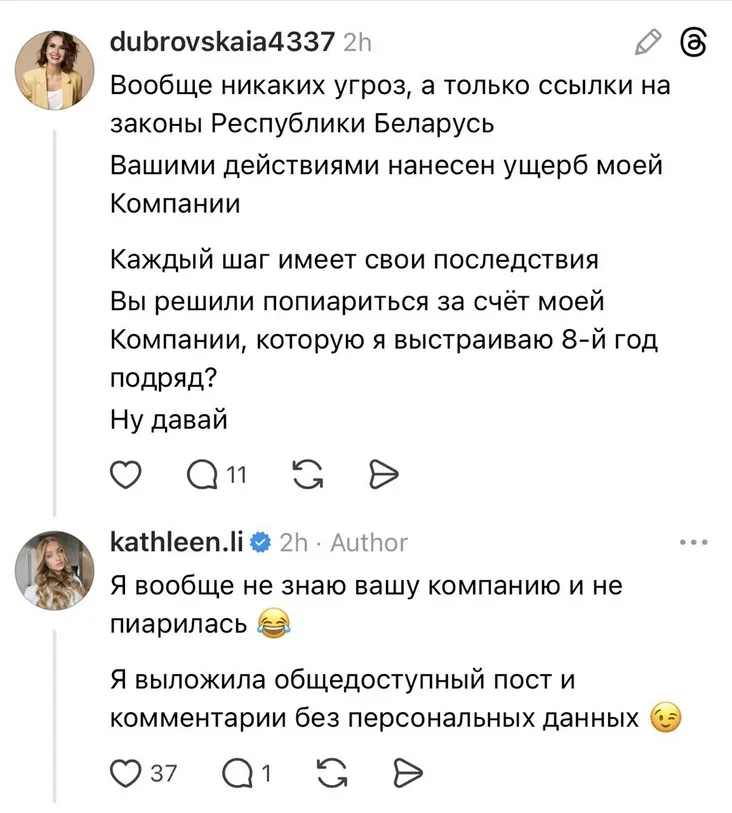Like the dubrovskaia4337 post with heart icon

(125, 476)
